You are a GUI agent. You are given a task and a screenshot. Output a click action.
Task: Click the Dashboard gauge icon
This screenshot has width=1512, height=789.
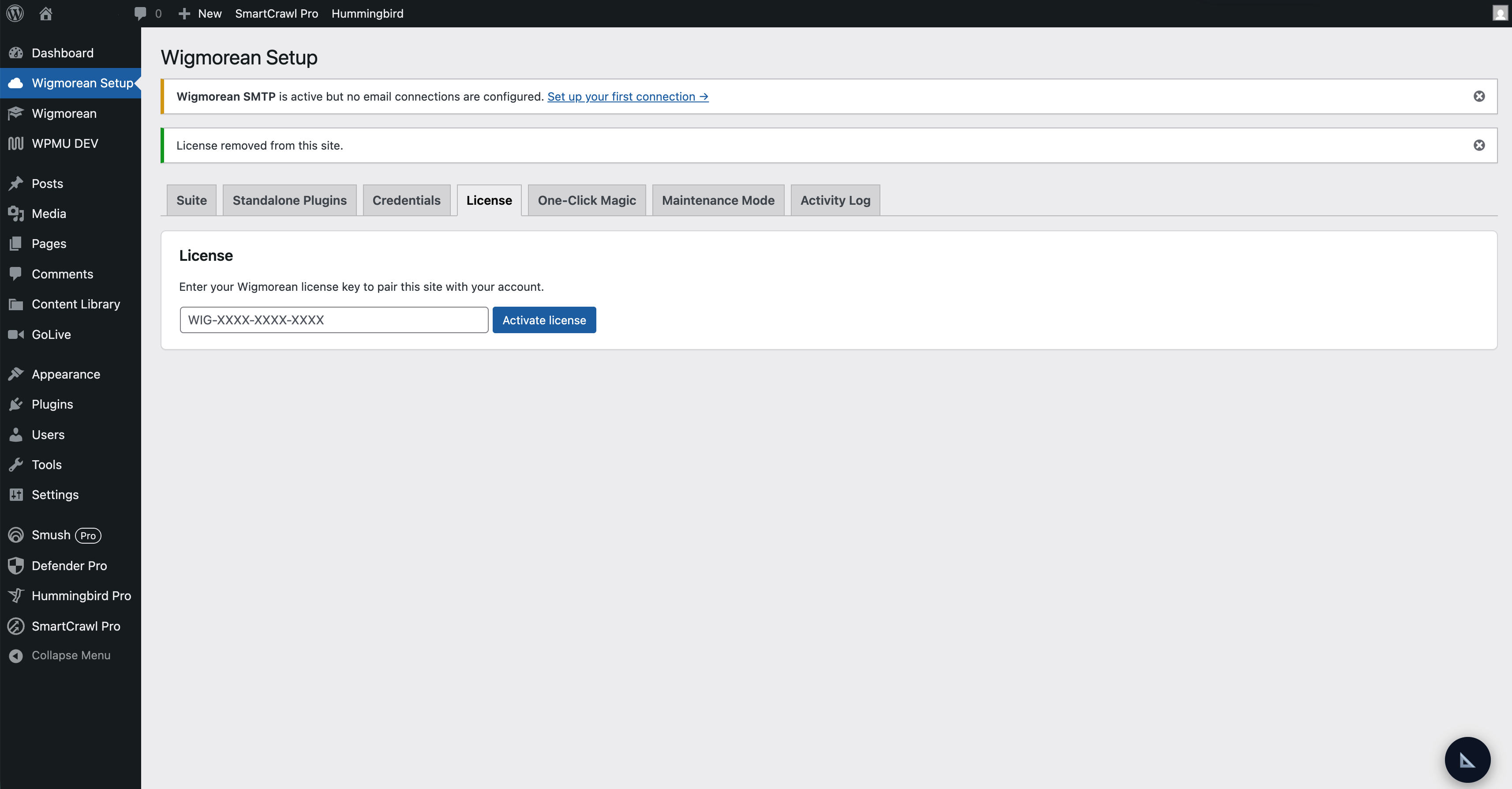(x=16, y=53)
